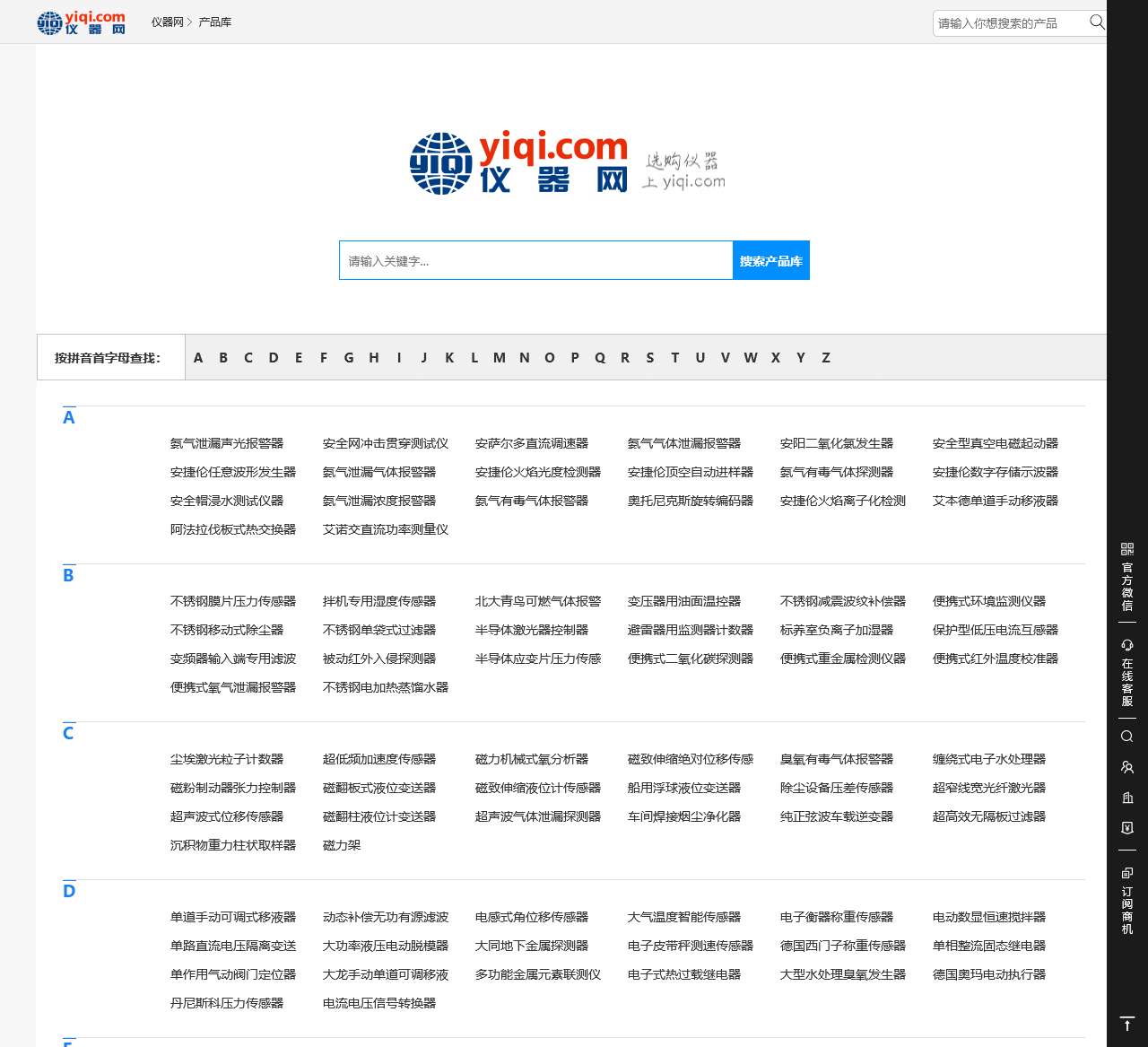
Task: Open 奥托尼克斯旋转编码器 link
Action: 691,501
